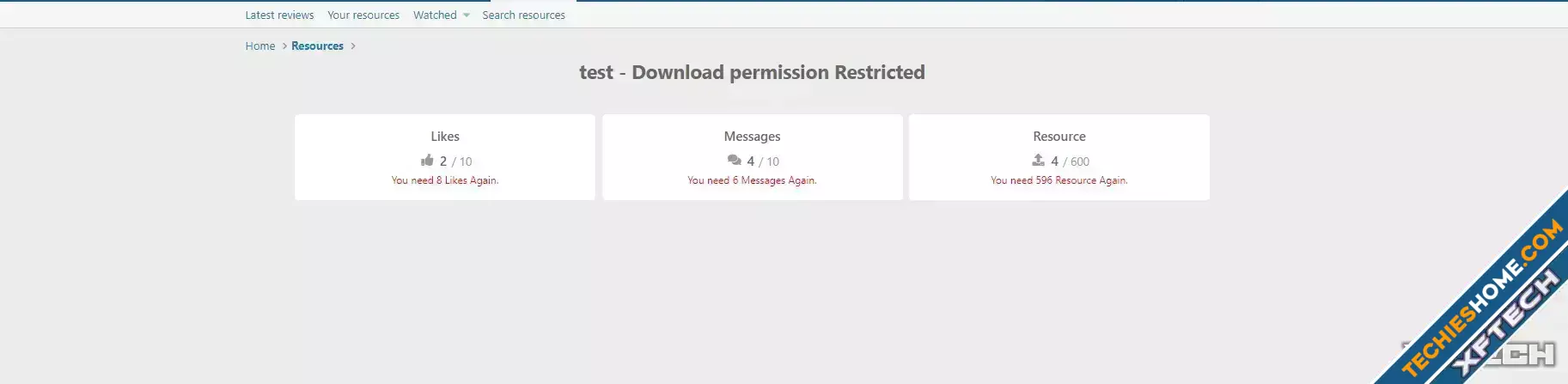
Task: Open the Resources breadcrumb link
Action: pyautogui.click(x=317, y=46)
